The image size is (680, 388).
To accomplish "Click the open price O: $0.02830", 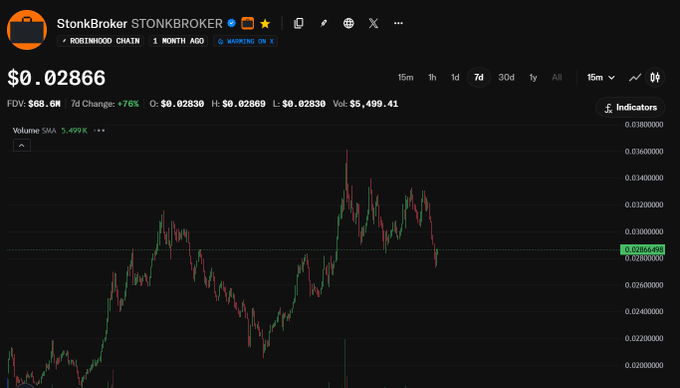I will tap(177, 104).
